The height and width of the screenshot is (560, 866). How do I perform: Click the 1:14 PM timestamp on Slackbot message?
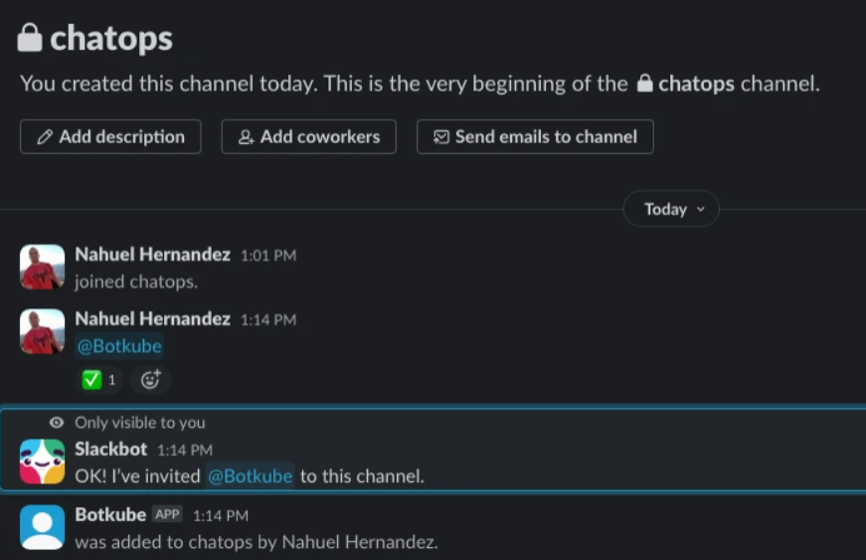(185, 451)
